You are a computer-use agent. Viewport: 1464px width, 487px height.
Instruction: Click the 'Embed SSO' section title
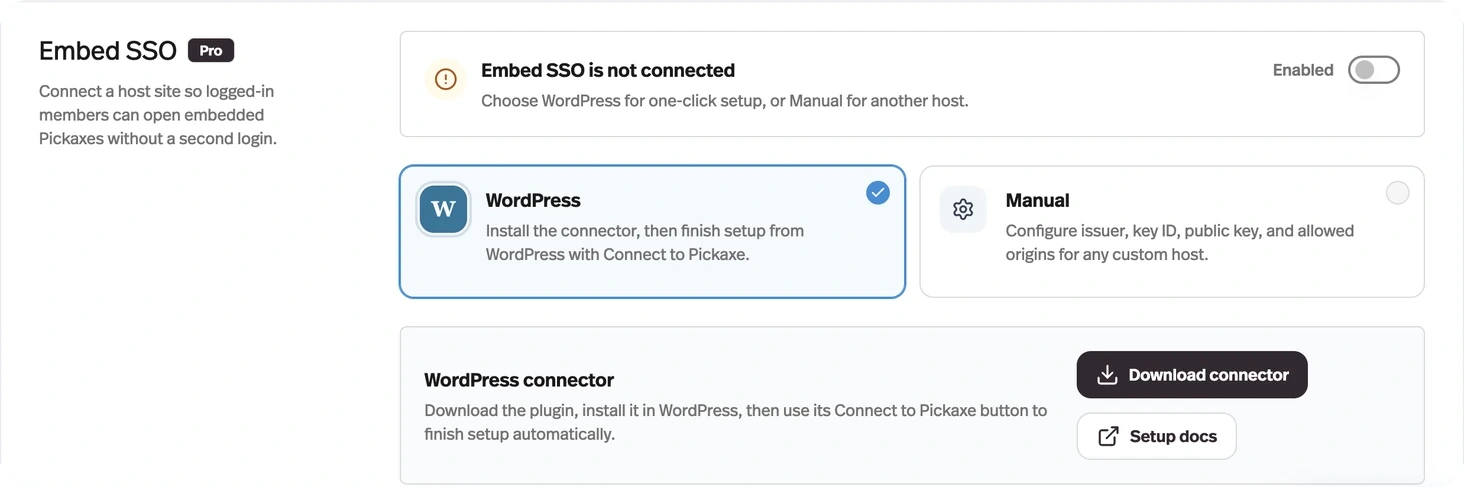tap(108, 50)
